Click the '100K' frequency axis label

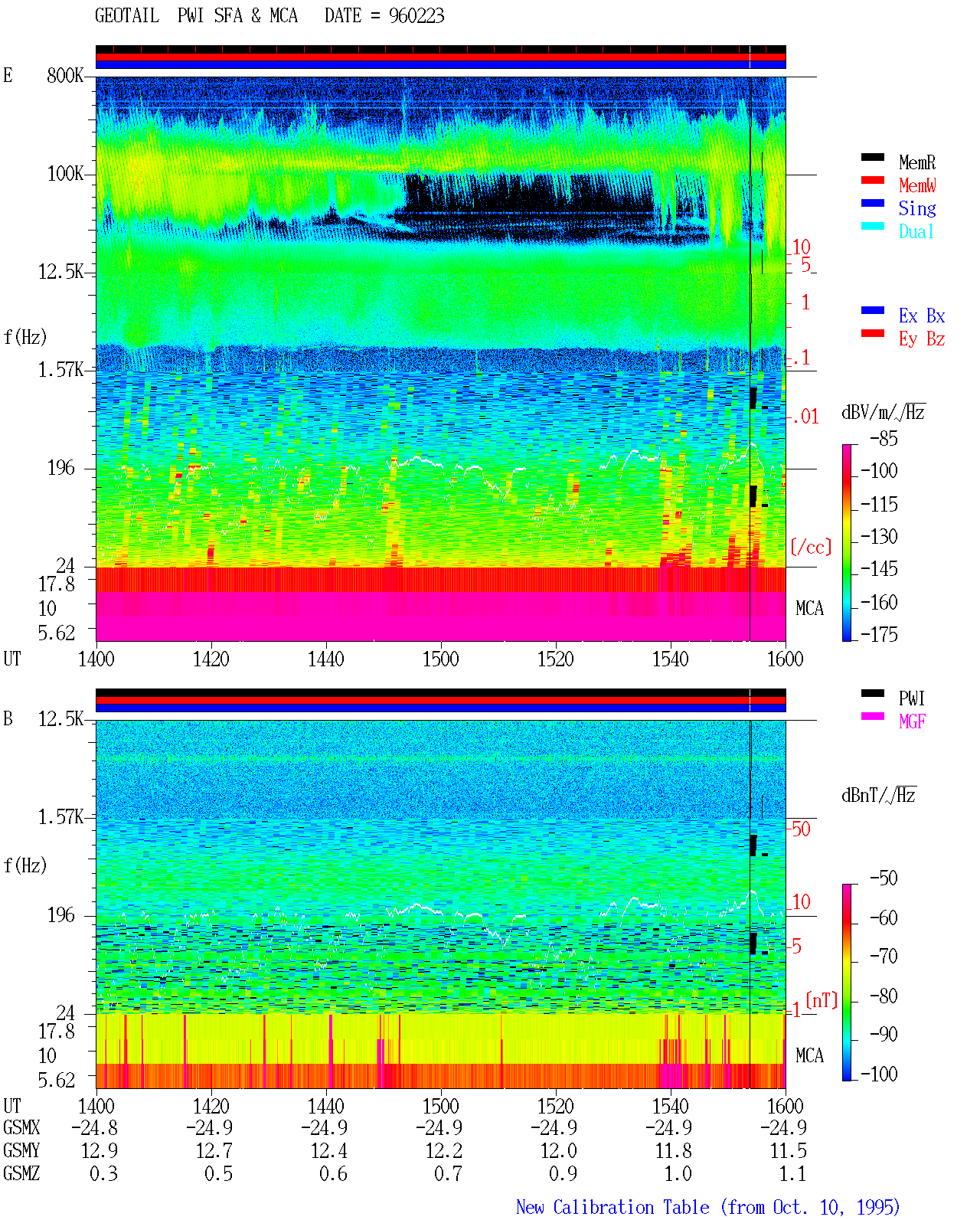coord(65,174)
